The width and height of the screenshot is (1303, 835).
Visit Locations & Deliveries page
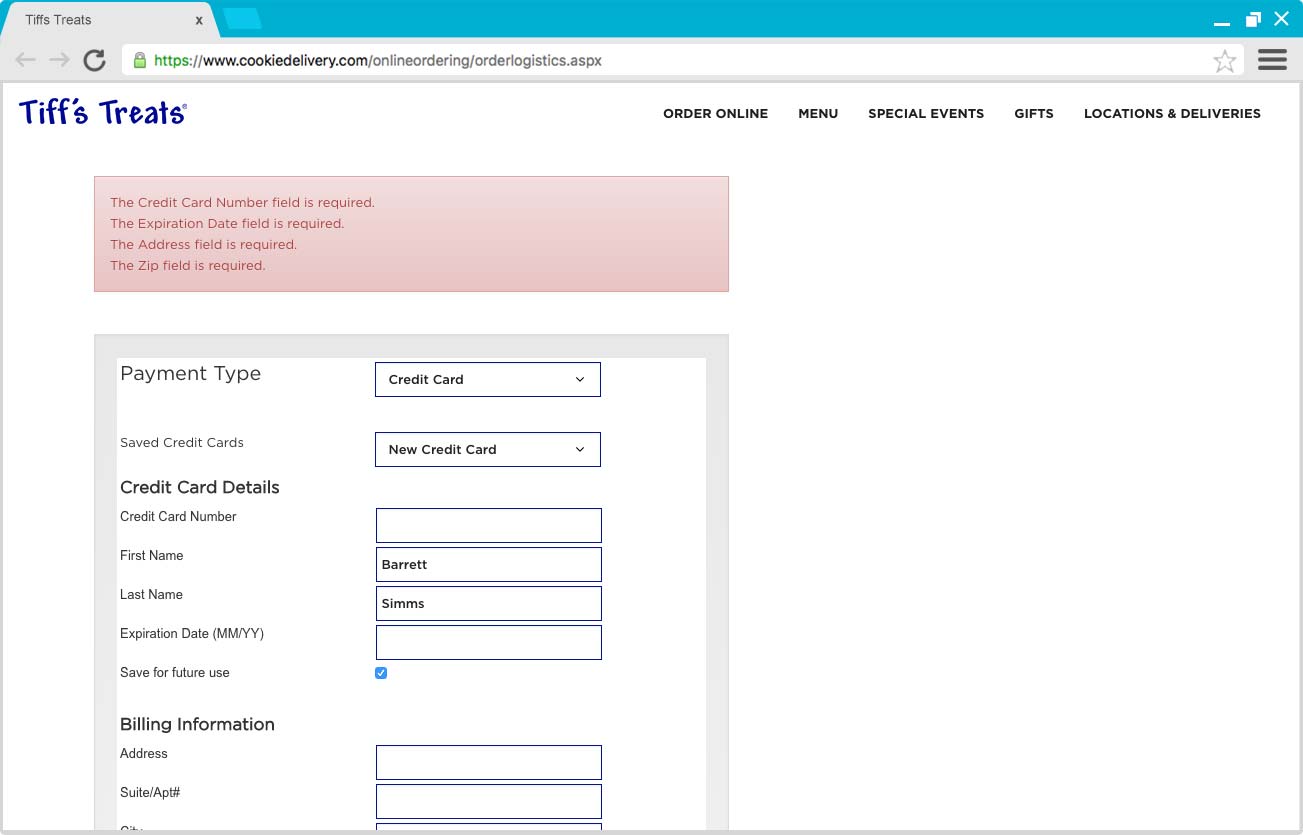pos(1172,114)
